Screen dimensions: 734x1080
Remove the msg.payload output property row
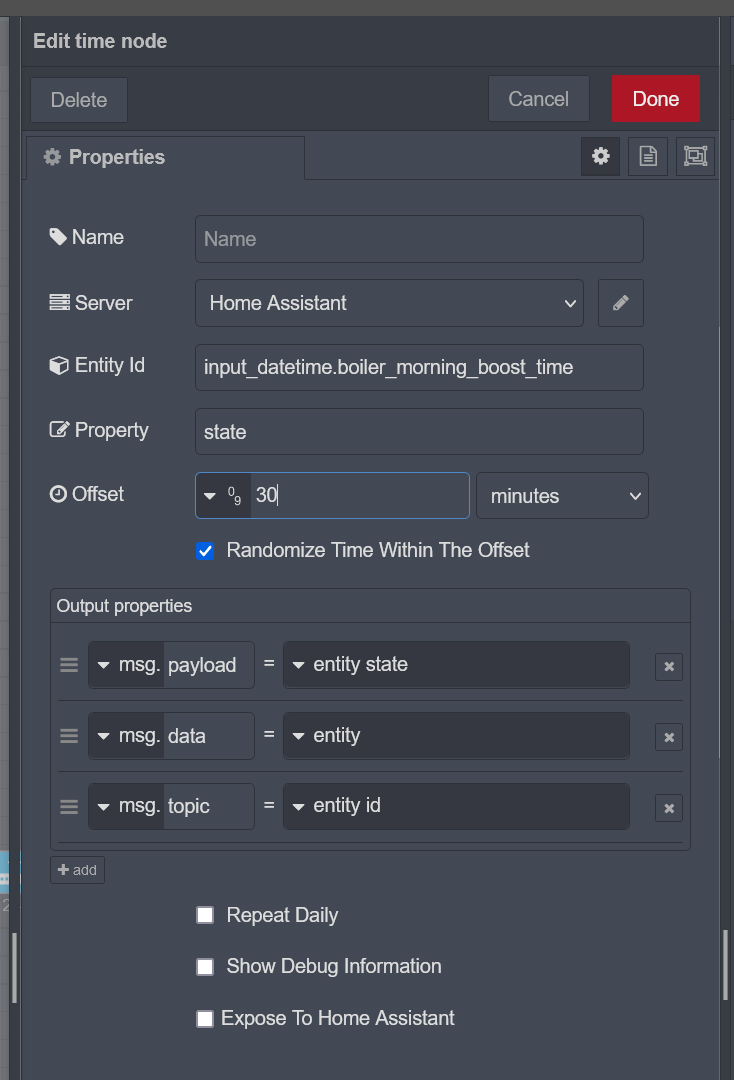coord(668,666)
